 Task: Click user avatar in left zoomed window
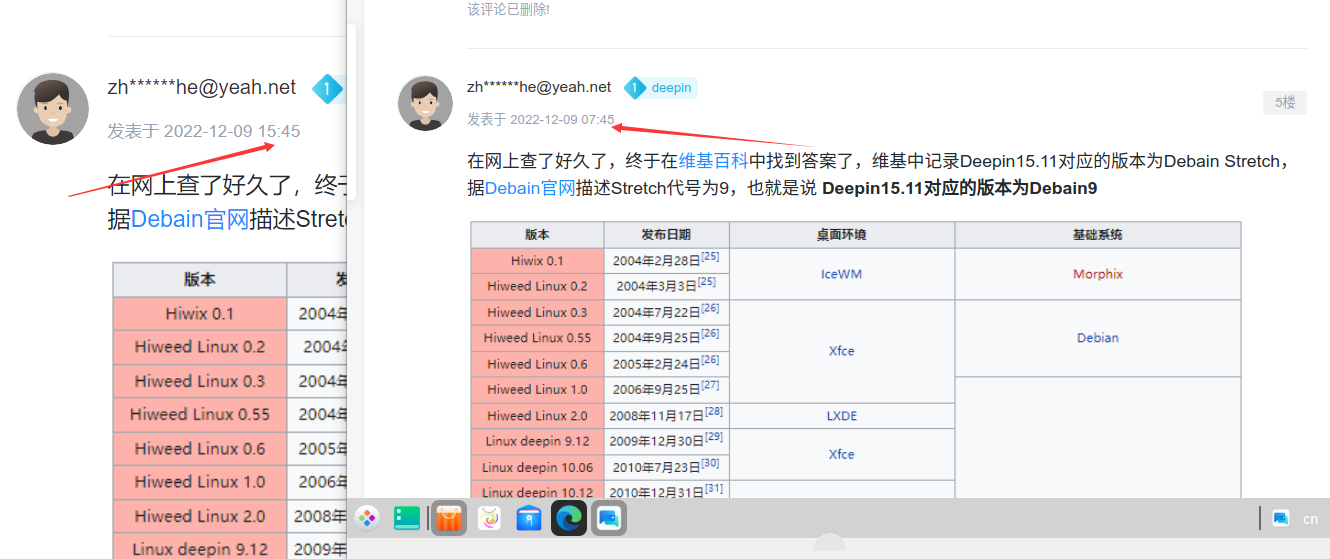pos(53,108)
